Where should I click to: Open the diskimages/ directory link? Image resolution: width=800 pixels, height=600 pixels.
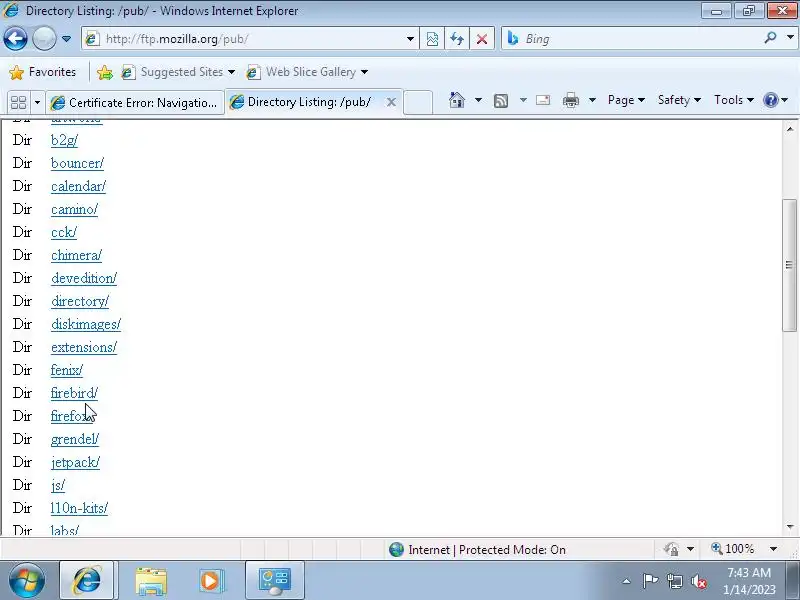coord(86,324)
